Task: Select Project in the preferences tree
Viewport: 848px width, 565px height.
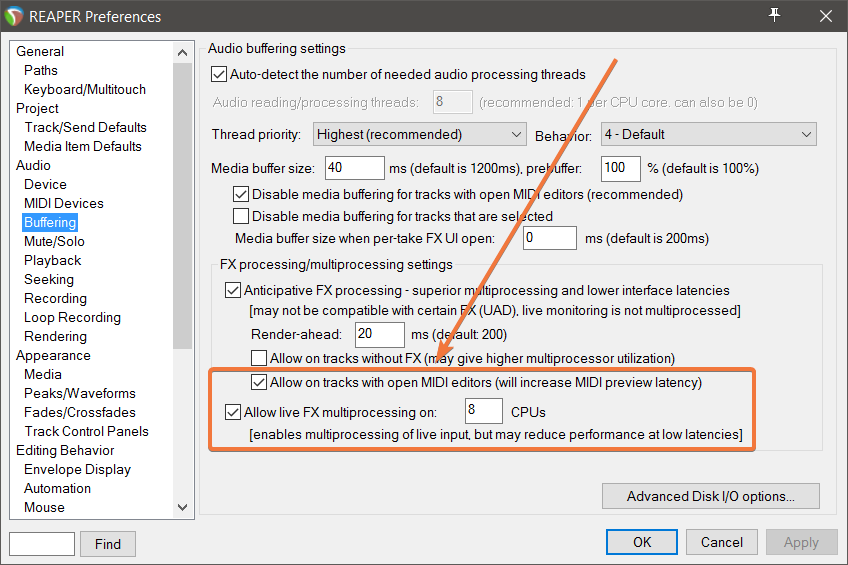Action: [37, 108]
